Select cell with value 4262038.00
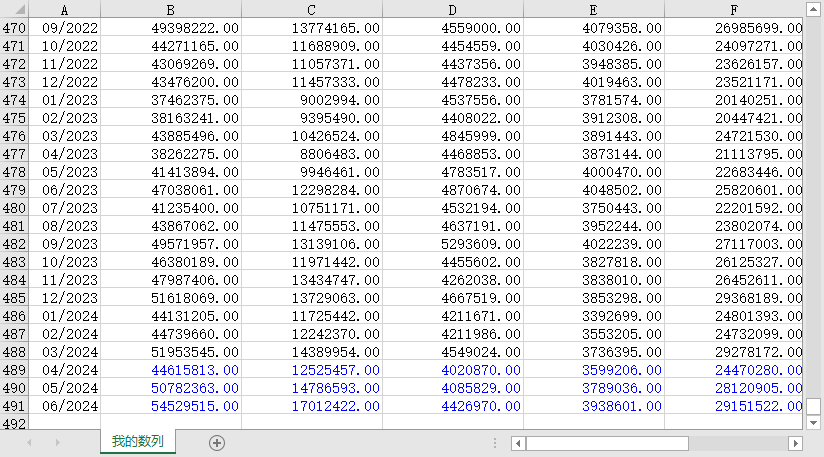The width and height of the screenshot is (824, 457). point(452,280)
